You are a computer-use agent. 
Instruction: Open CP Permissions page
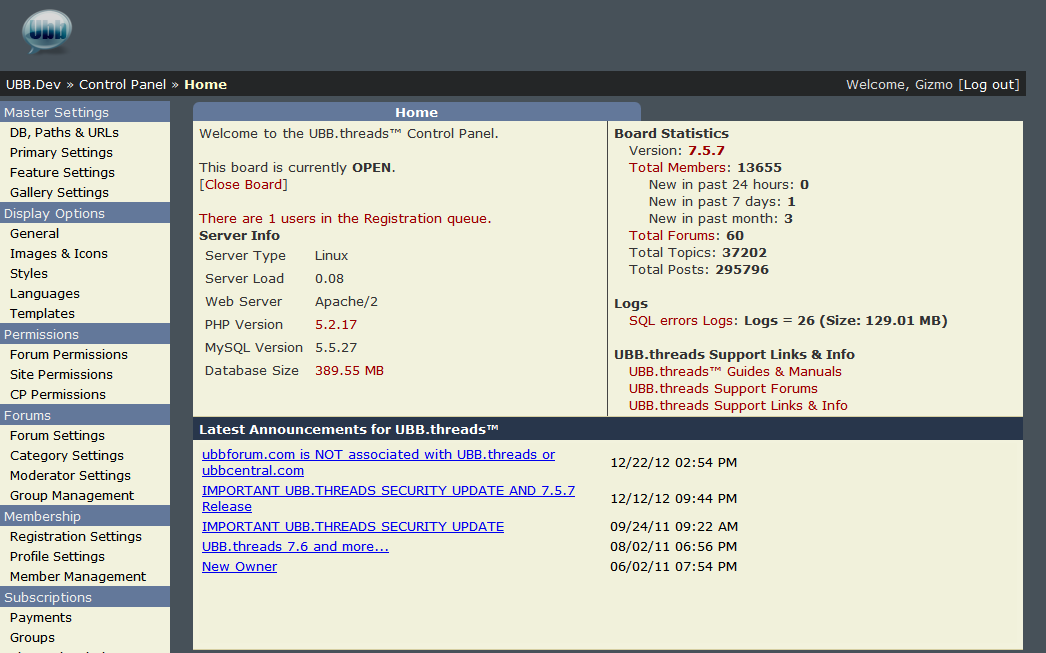coord(57,394)
